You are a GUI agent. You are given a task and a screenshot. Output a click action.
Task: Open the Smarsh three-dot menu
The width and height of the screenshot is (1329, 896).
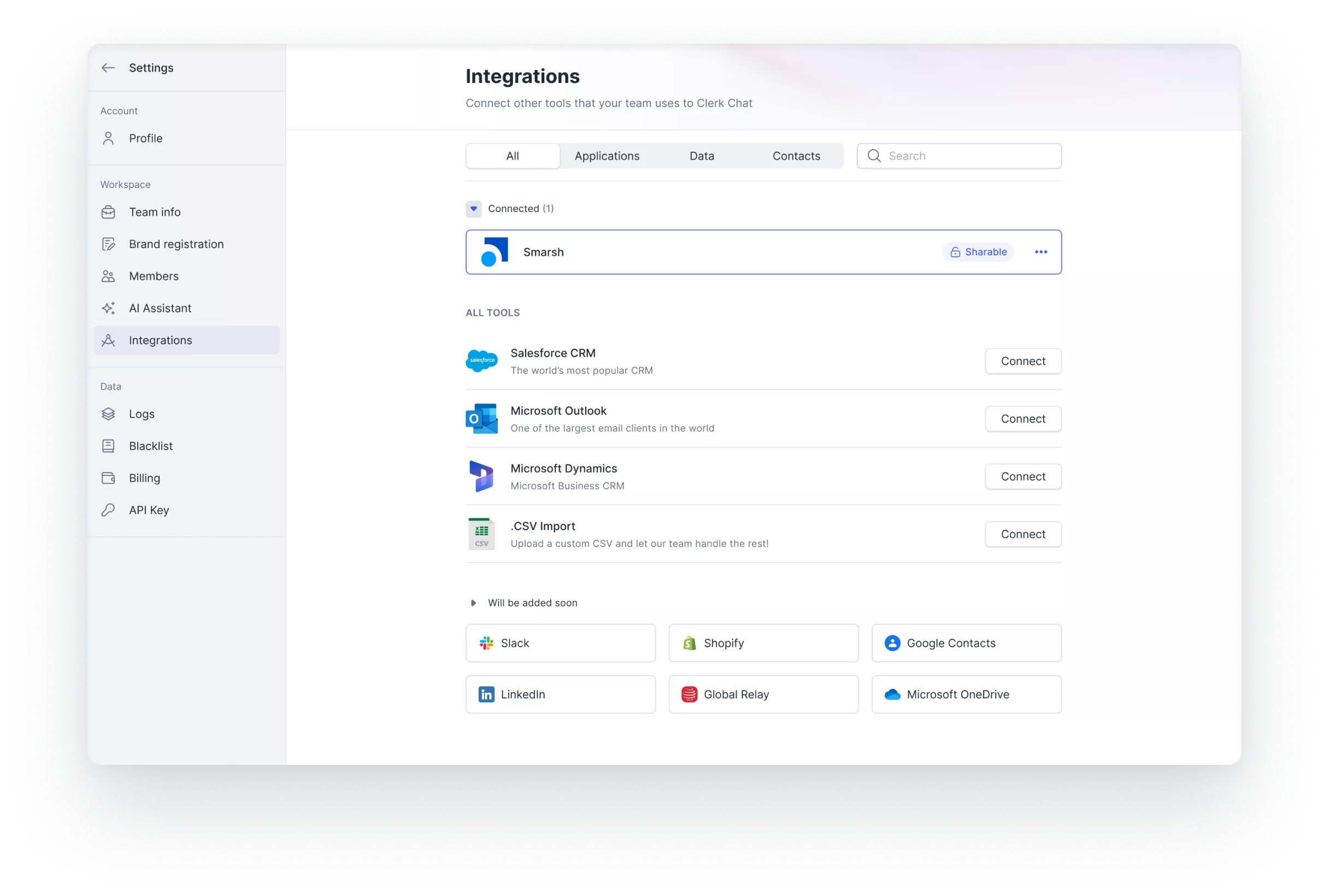(1040, 252)
